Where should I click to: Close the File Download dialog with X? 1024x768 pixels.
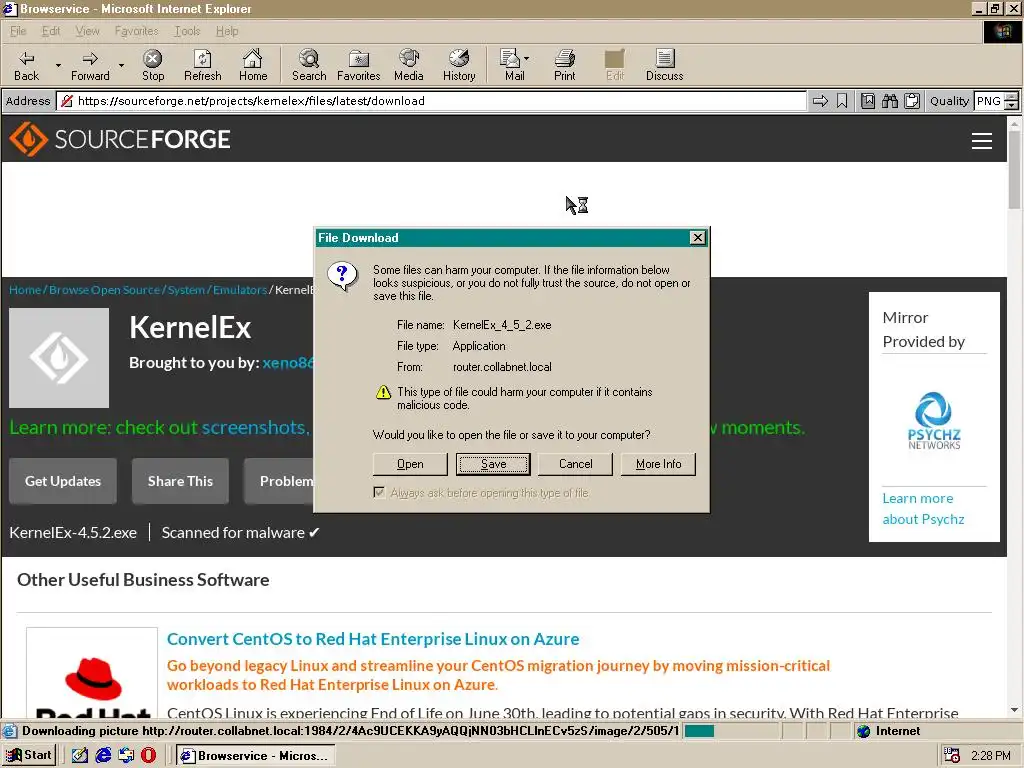click(x=697, y=238)
